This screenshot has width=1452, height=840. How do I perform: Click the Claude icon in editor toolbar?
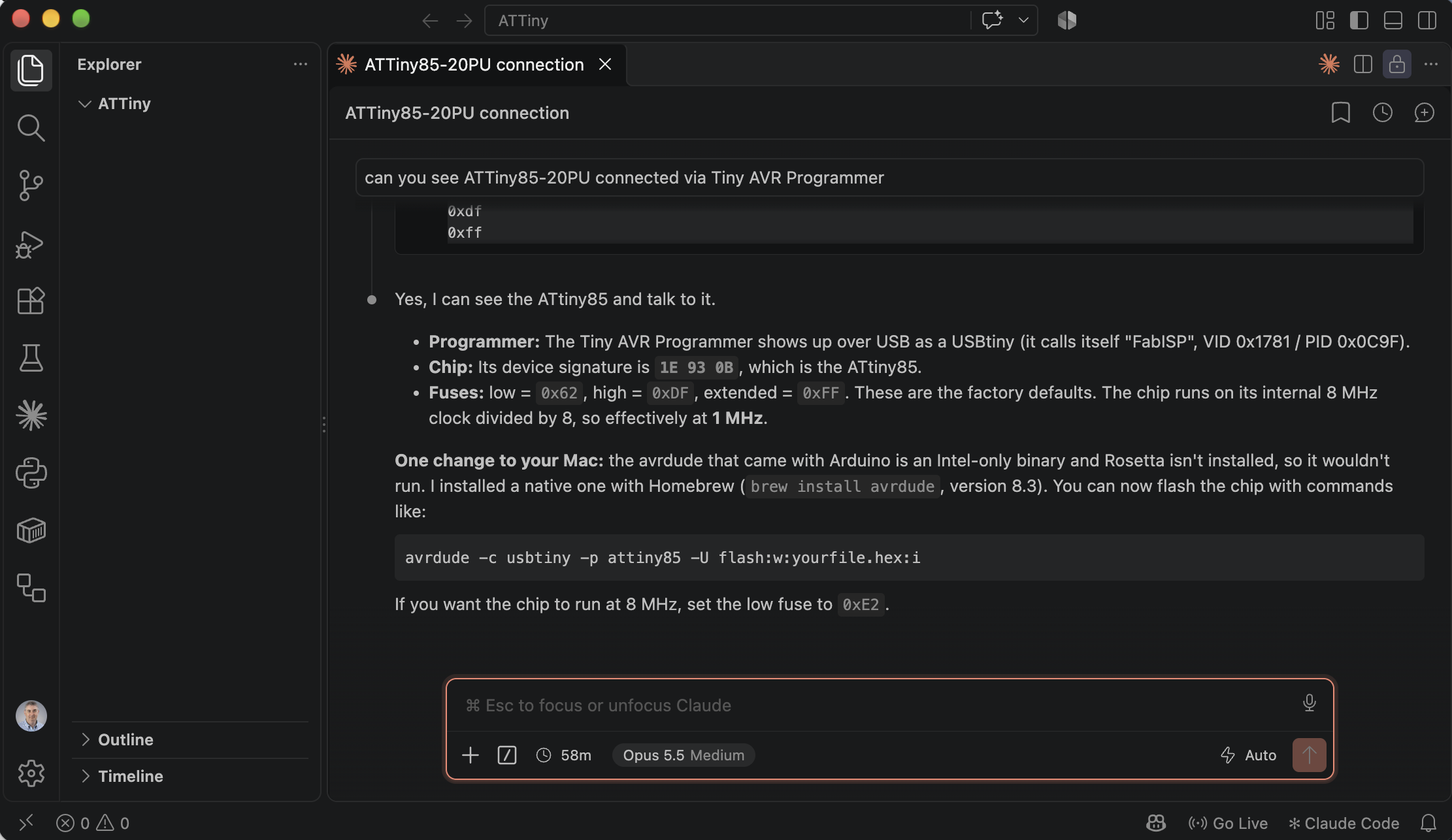pos(1329,64)
